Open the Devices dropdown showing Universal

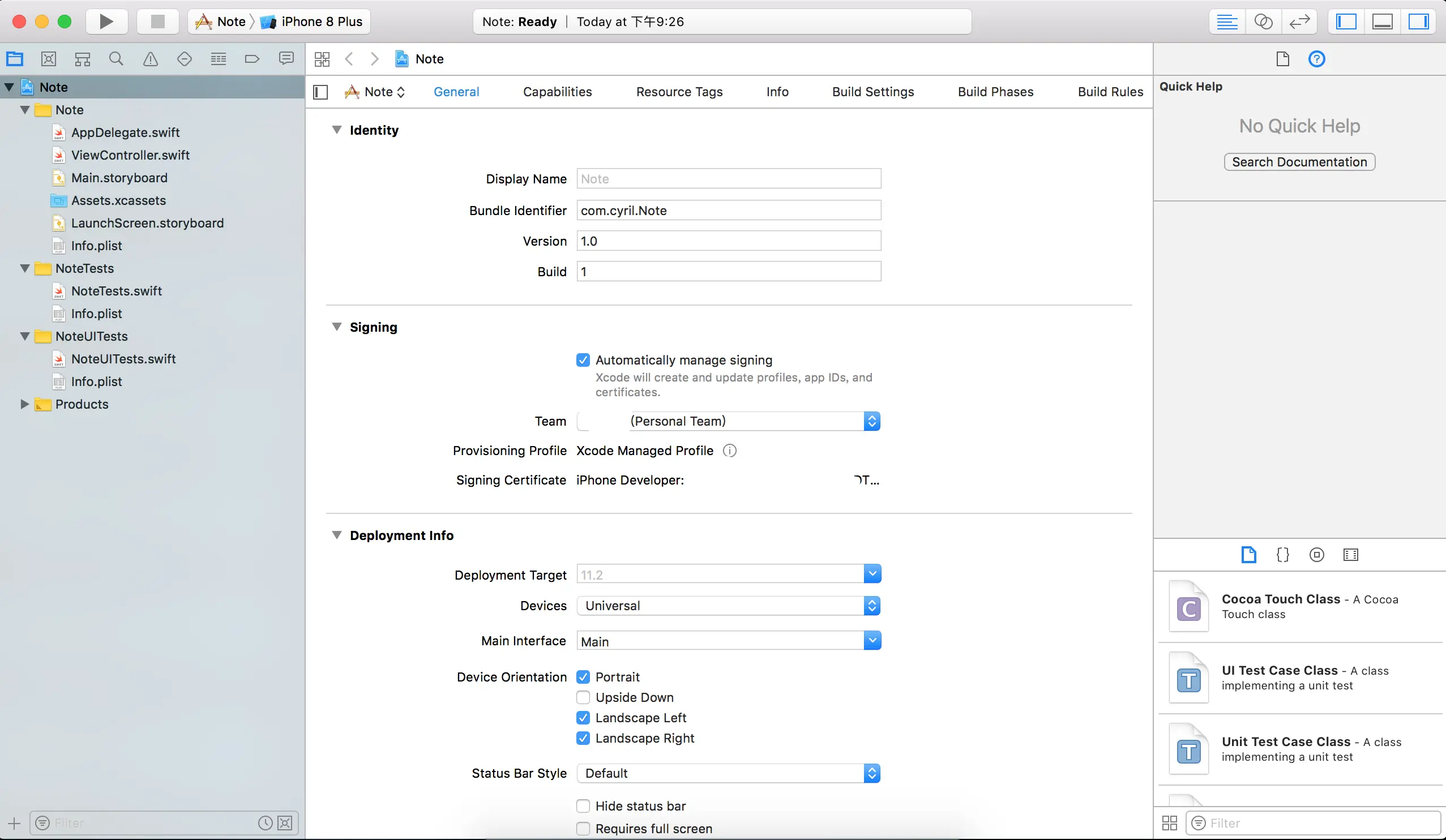pos(728,606)
